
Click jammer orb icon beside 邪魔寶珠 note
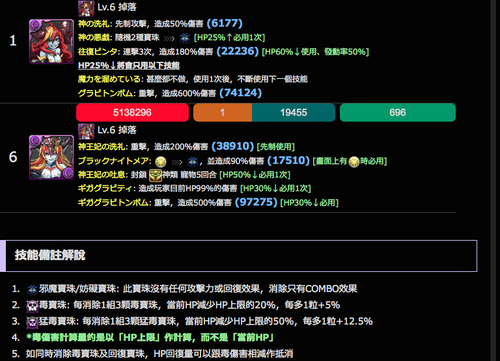tap(32, 289)
